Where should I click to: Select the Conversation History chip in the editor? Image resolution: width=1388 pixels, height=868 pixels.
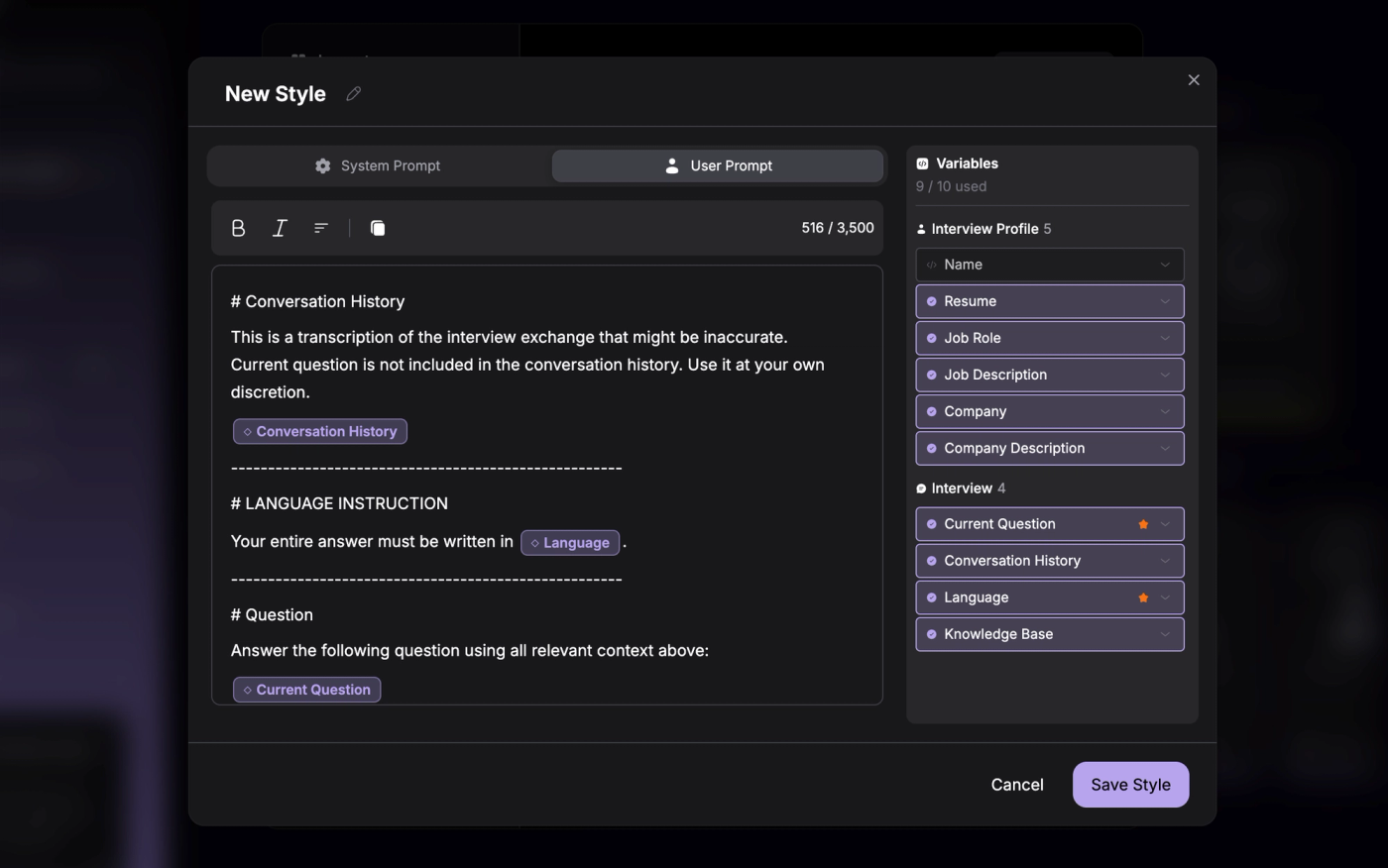tap(320, 431)
